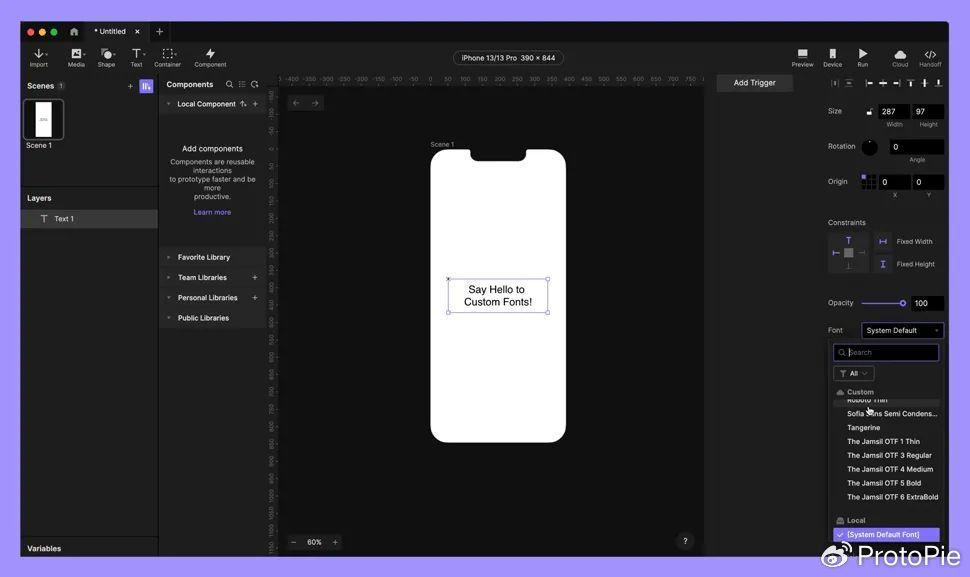
Task: Expand the Team Libraries section
Action: click(168, 278)
